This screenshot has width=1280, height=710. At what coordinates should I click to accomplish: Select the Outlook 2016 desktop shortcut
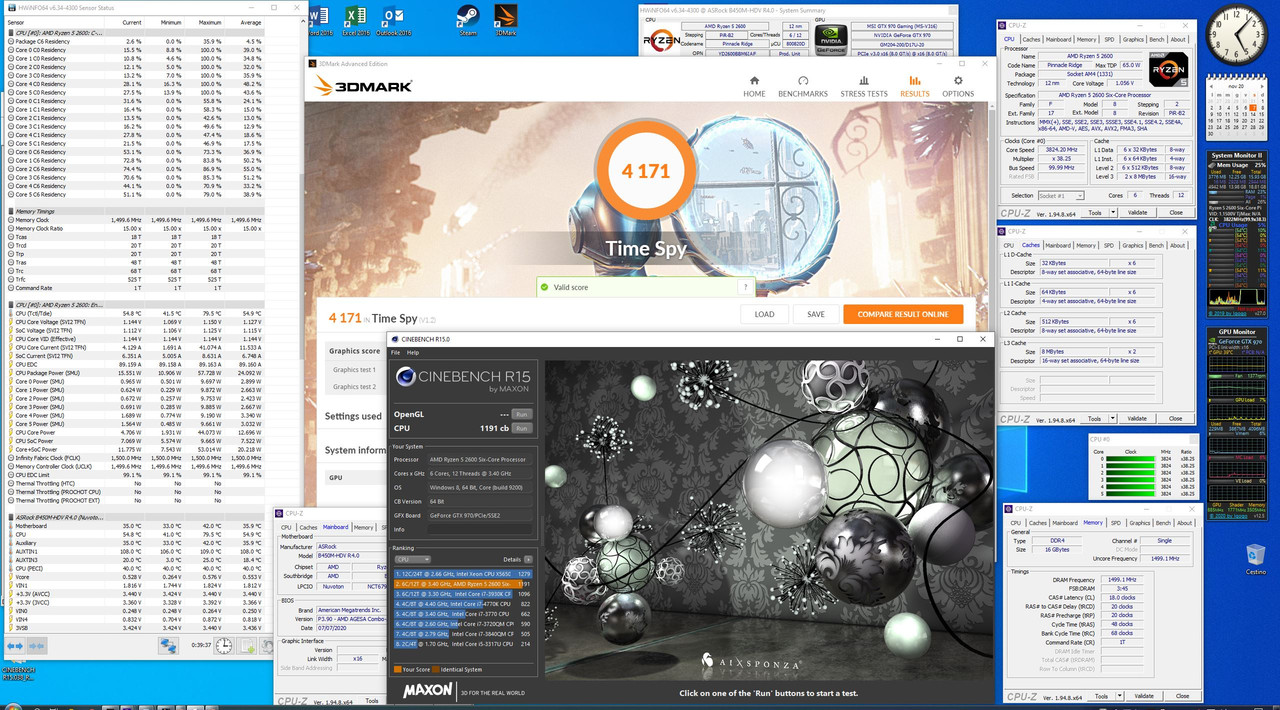point(395,21)
